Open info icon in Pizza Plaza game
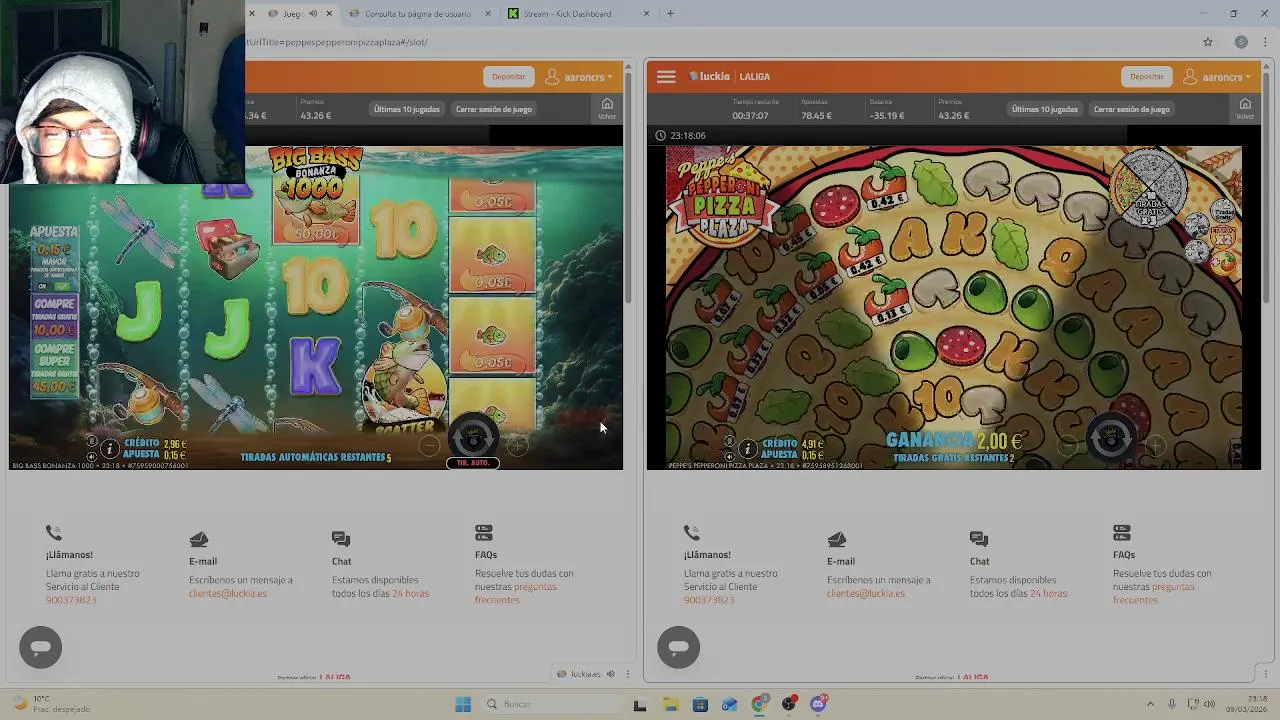Viewport: 1280px width, 720px height. [x=747, y=450]
